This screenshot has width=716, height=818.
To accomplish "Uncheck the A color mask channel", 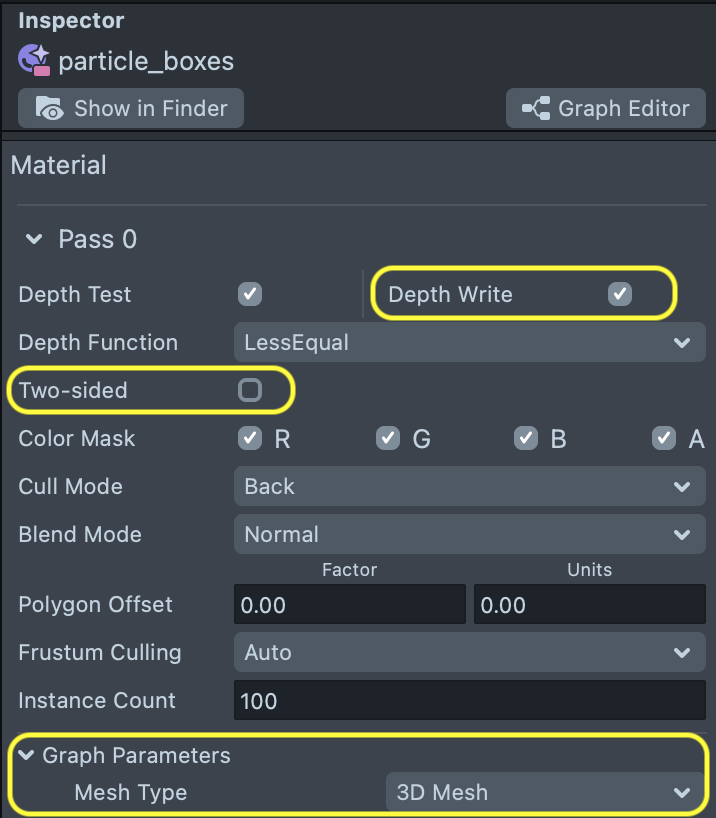I will point(663,438).
